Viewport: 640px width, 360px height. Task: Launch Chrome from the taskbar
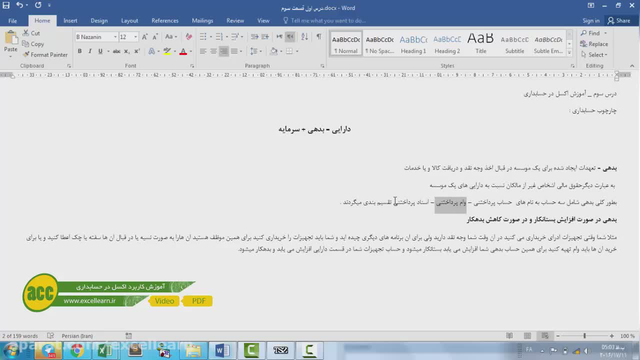point(76,350)
